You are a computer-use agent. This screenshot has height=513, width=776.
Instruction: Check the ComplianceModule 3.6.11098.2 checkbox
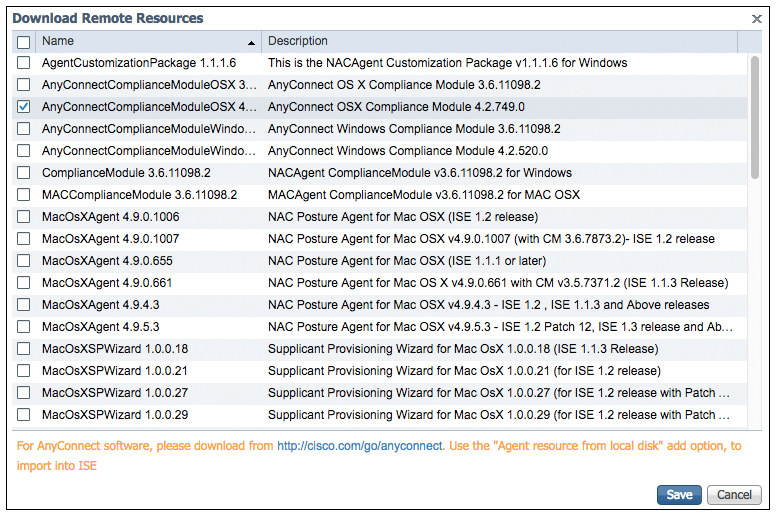[23, 173]
